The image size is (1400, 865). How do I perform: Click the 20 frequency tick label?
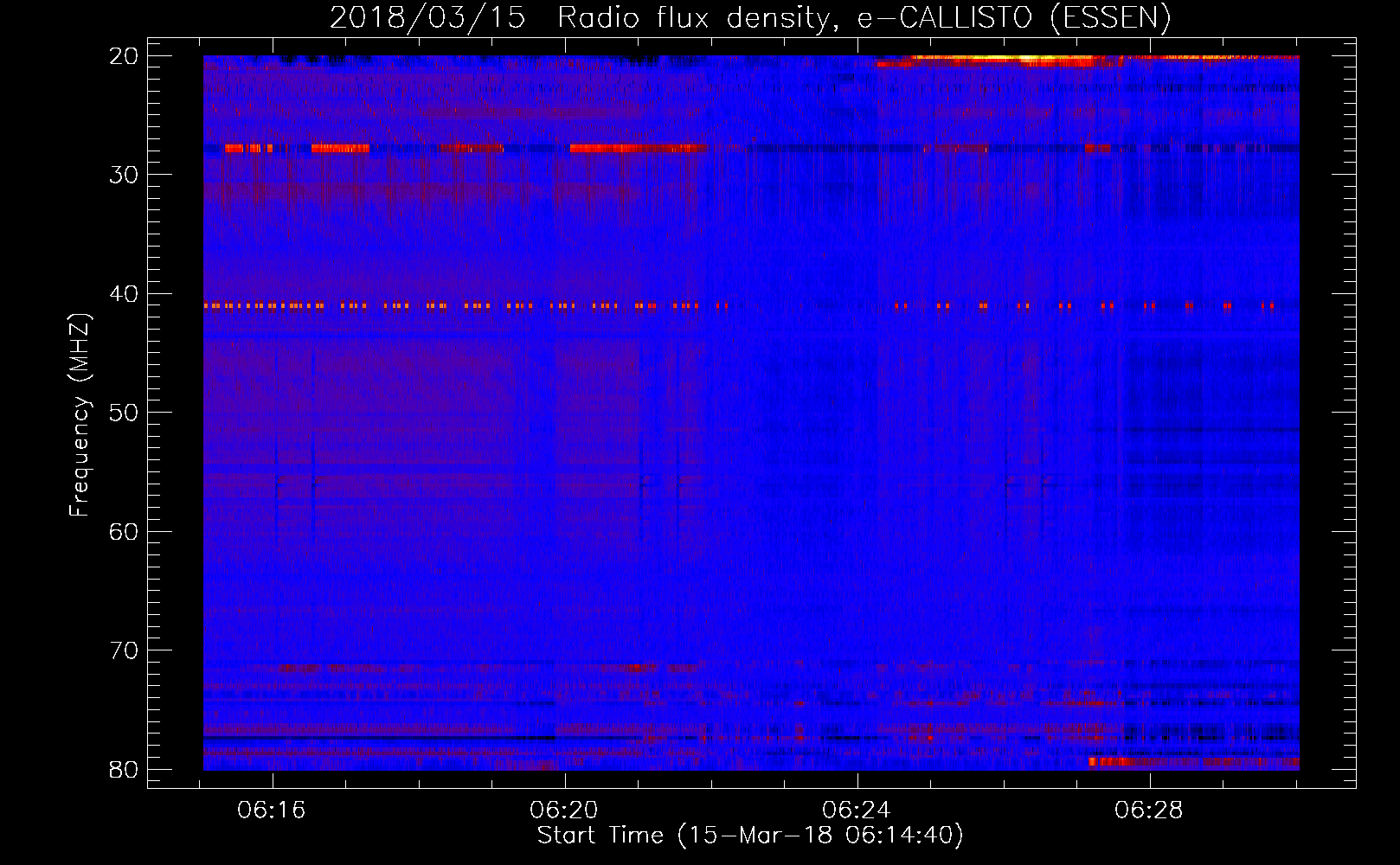[x=125, y=56]
